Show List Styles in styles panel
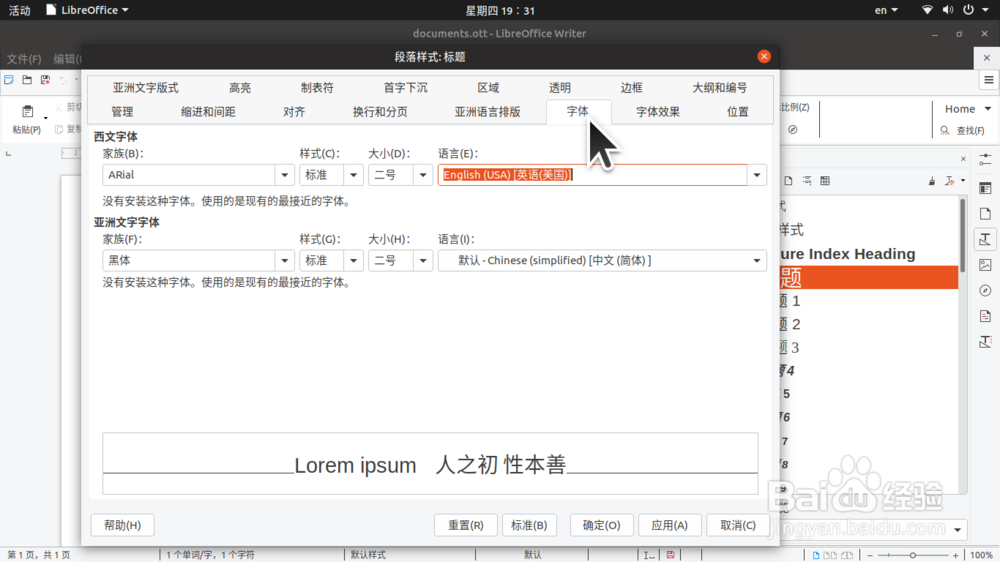 807,181
